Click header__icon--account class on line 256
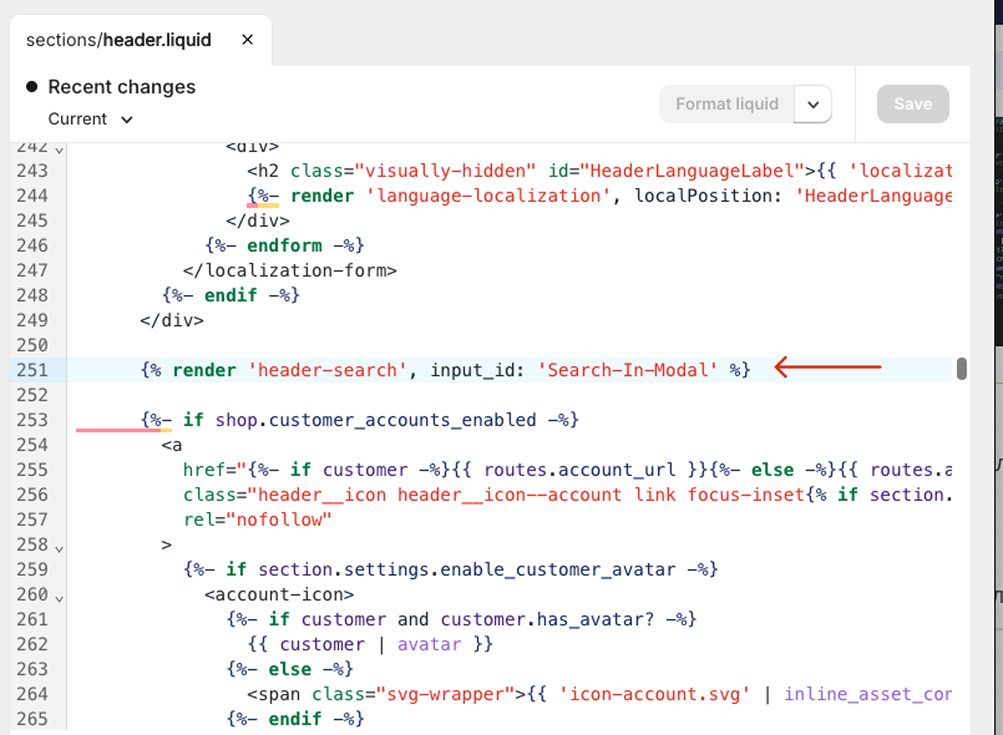Viewport: 1003px width, 735px height. tap(509, 494)
